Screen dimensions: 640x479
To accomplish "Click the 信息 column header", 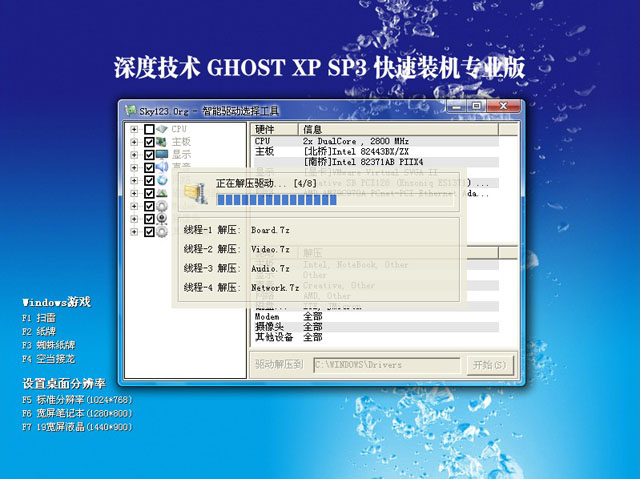I will (398, 129).
